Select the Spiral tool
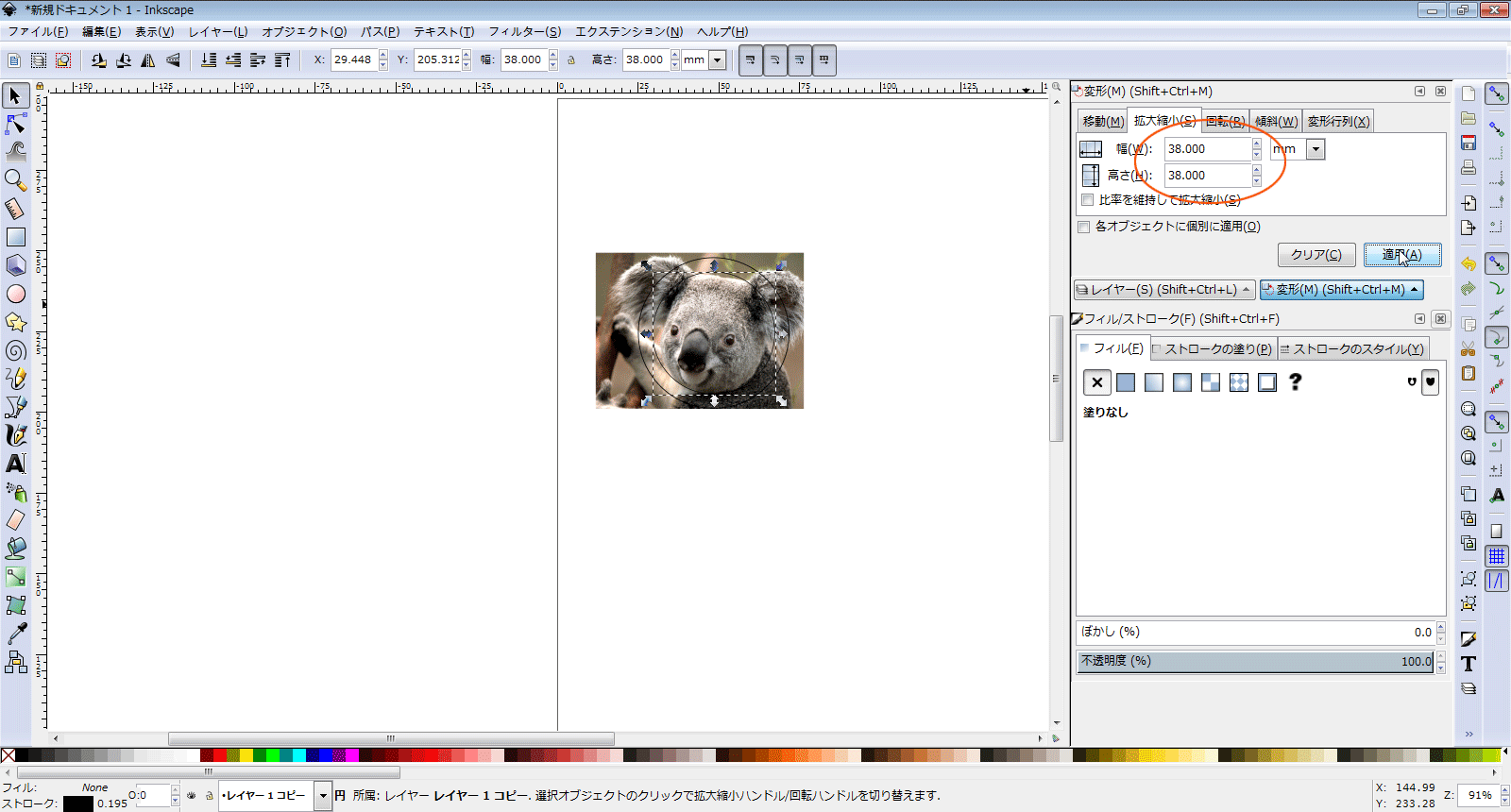Screen dimensions: 1511x812 coord(16,351)
